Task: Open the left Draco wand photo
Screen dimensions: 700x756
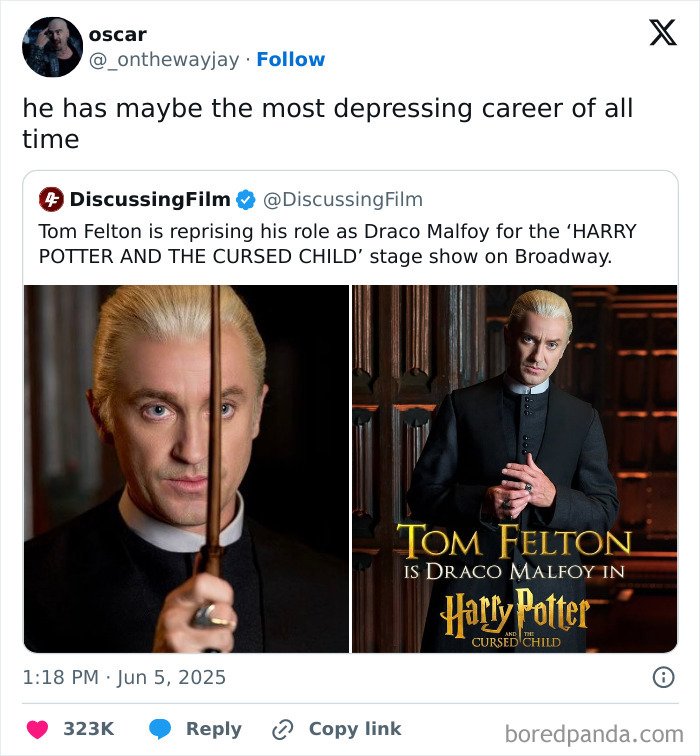Action: point(186,468)
